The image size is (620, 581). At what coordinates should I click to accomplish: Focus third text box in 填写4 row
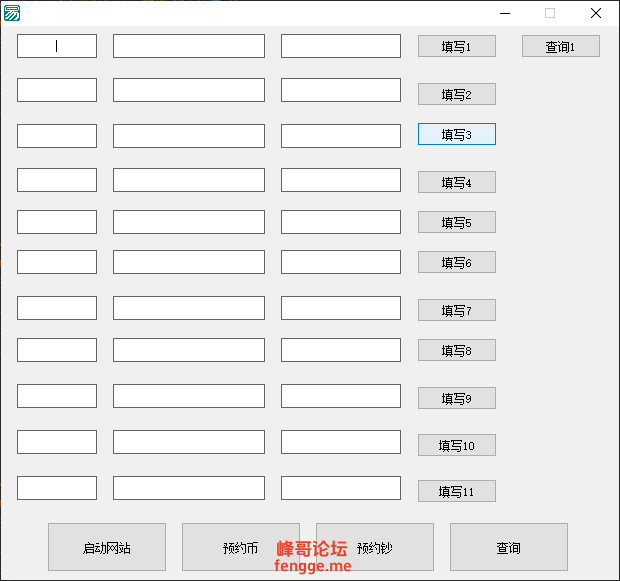341,180
